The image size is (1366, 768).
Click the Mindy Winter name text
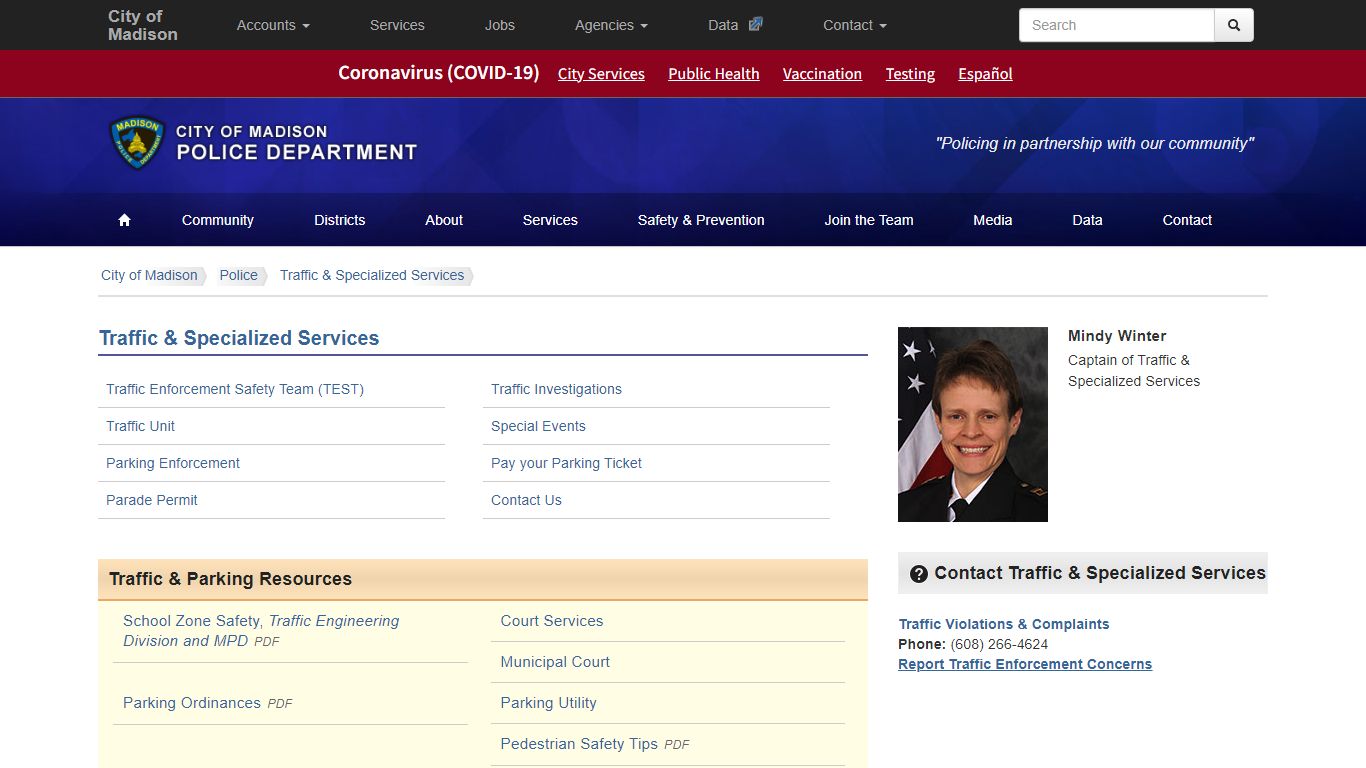point(1117,336)
